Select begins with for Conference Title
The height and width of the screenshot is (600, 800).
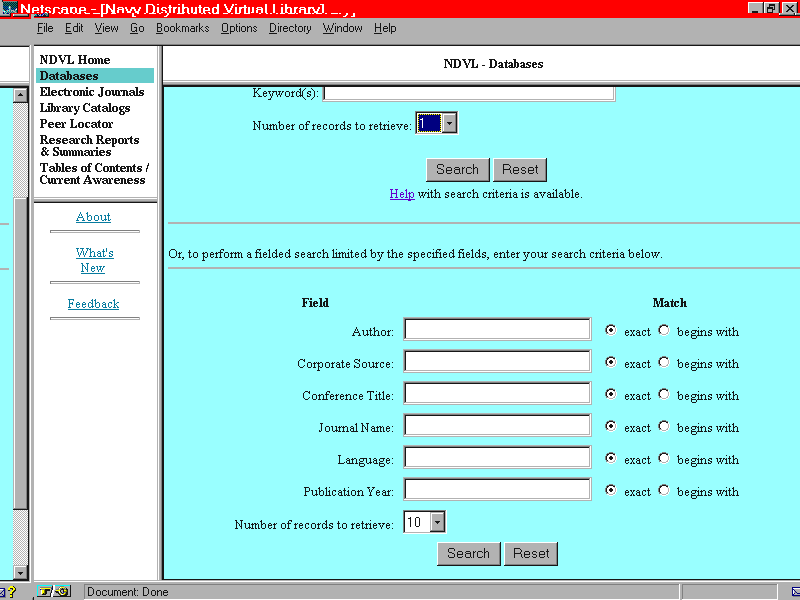click(x=664, y=394)
